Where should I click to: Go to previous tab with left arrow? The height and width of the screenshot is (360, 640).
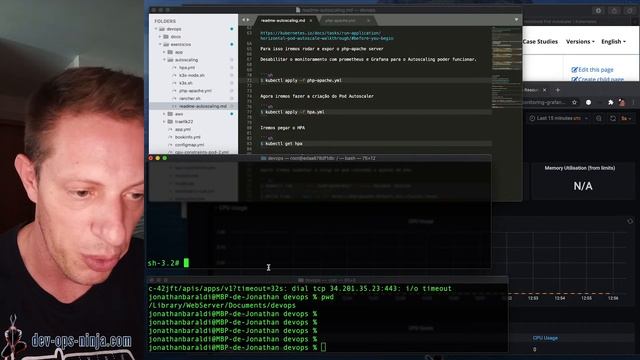point(244,20)
